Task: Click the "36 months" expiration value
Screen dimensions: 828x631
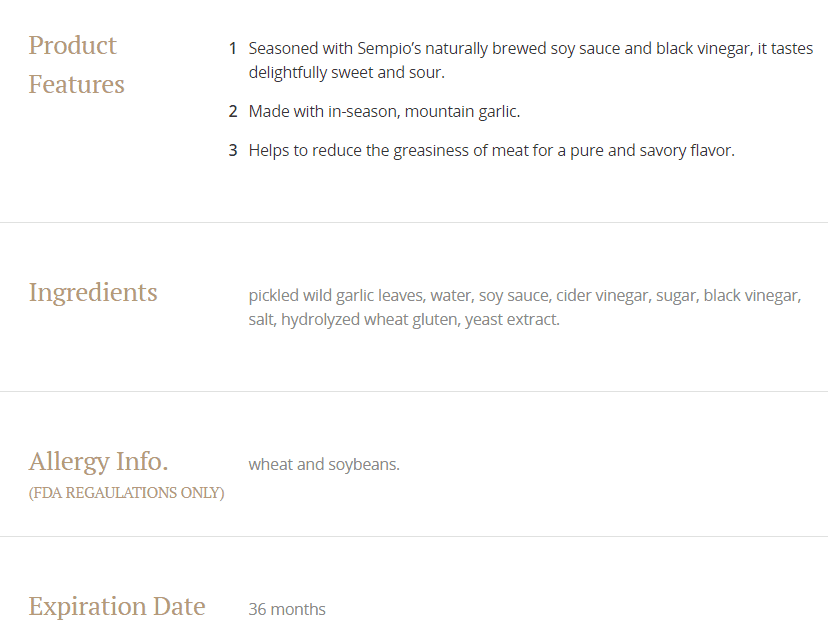Action: coord(287,609)
